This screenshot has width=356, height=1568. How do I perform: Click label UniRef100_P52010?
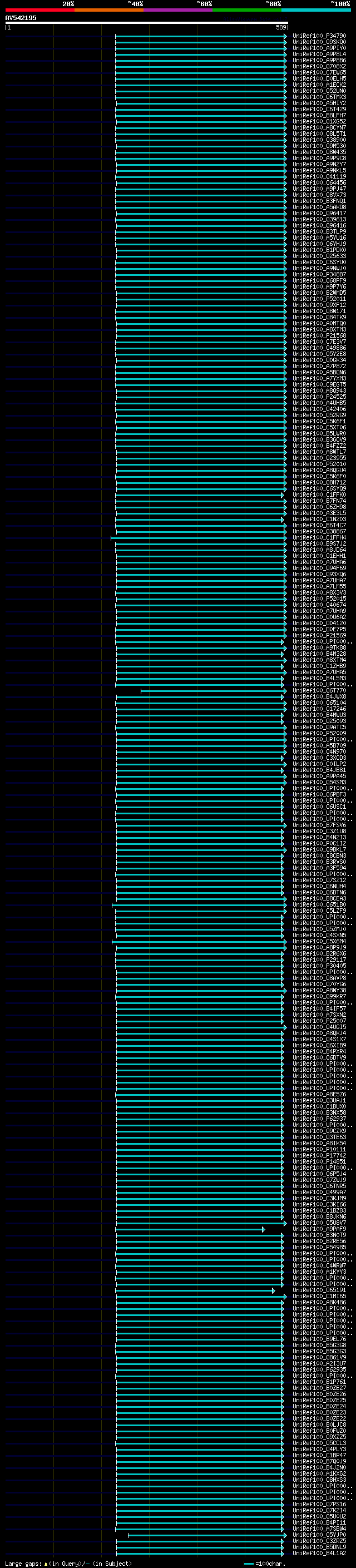click(x=319, y=464)
